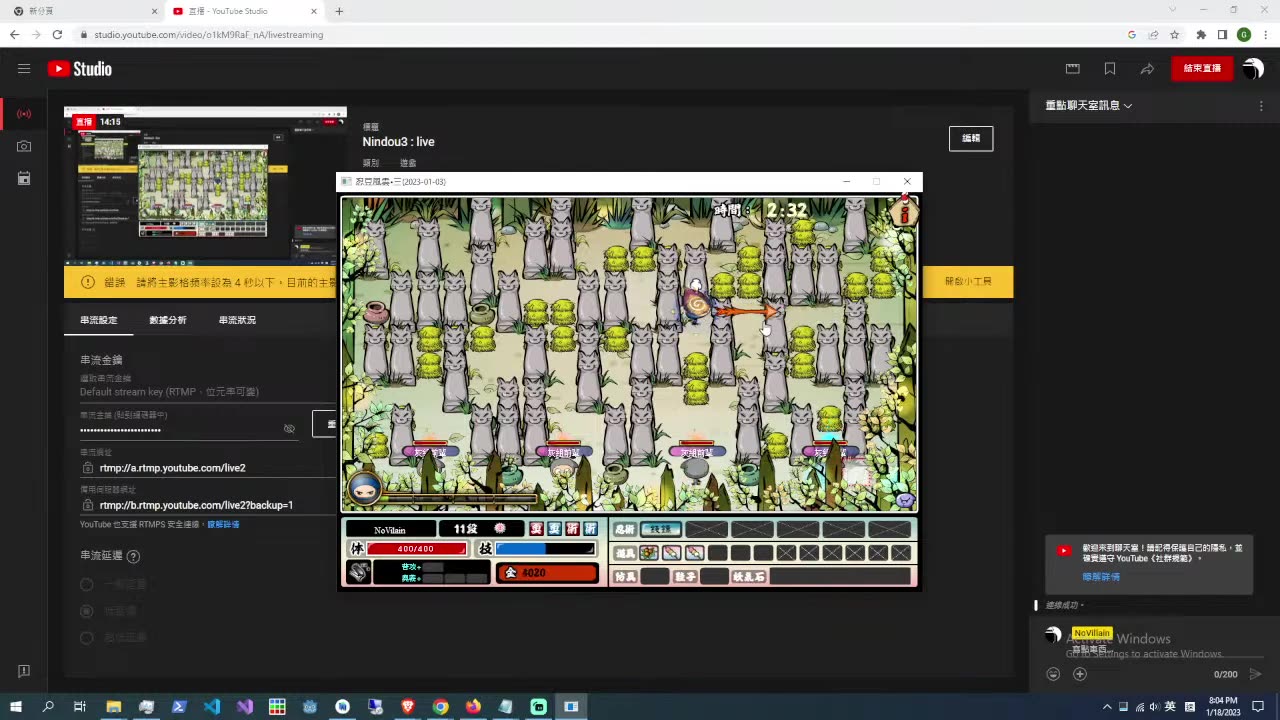Click the orange gold amount bar 4020
Viewport: 1280px width, 720px height.
pos(547,573)
